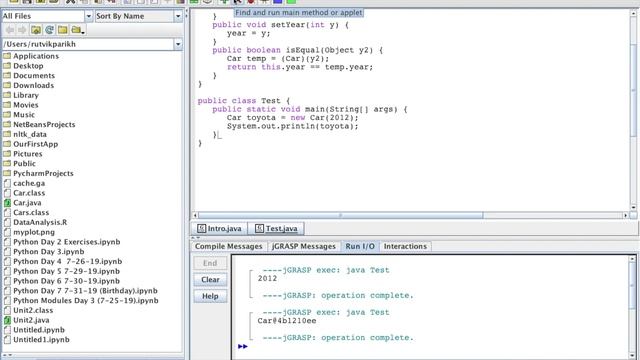The height and width of the screenshot is (360, 640).
Task: Select Python Modules Day 3 (7-25-19).ipynb
Action: click(86, 301)
